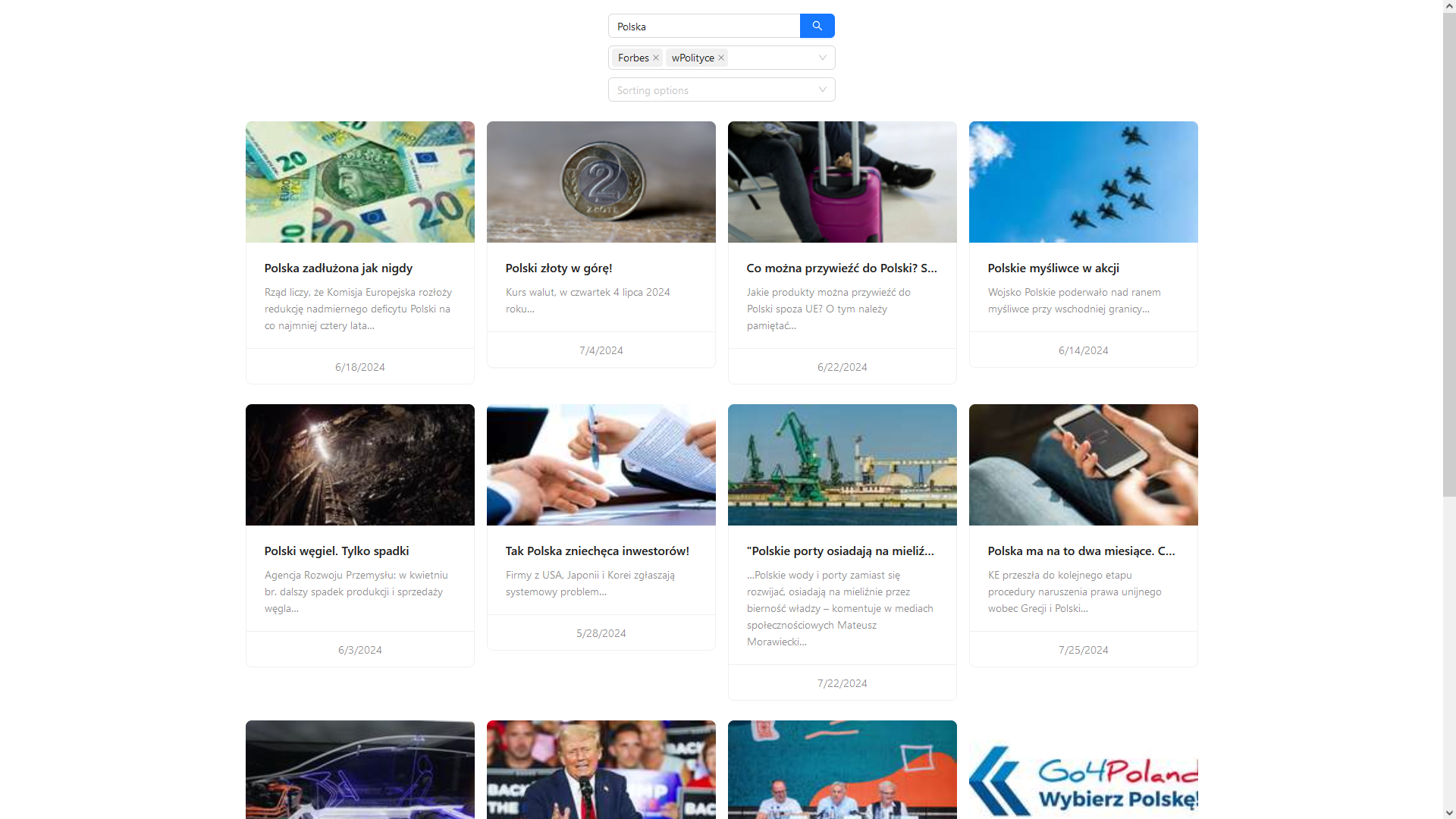Click the blue search magnifier button
The image size is (1456, 819).
(x=817, y=26)
